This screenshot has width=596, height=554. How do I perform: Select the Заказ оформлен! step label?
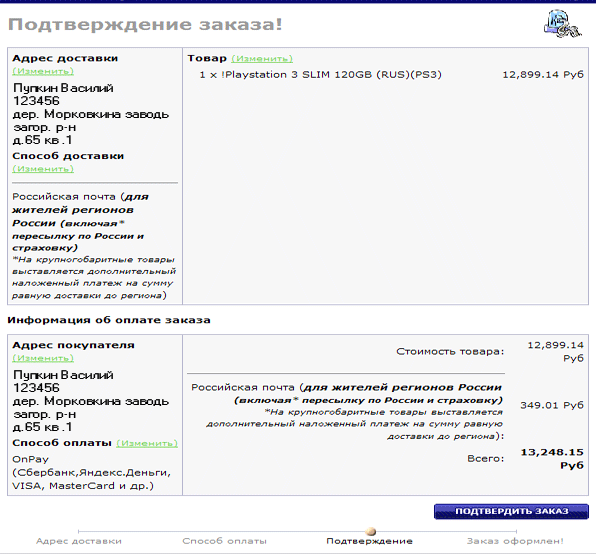515,541
